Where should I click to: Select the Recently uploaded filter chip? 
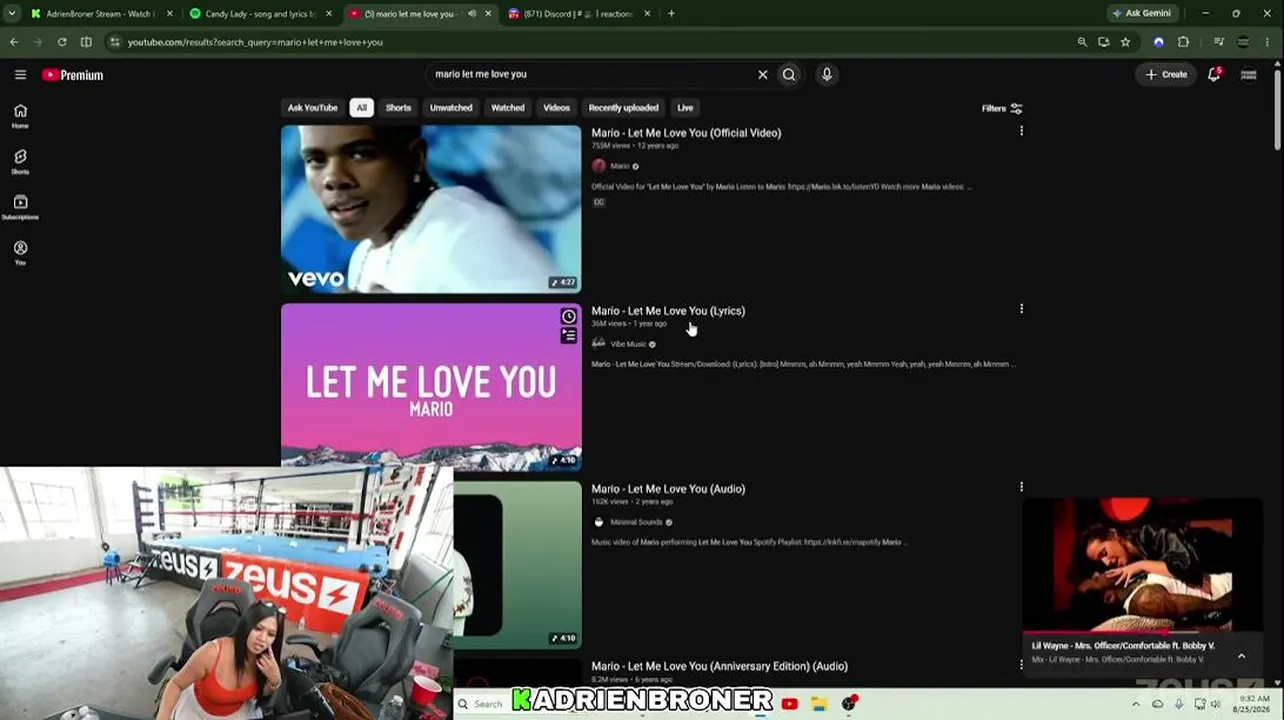point(623,108)
